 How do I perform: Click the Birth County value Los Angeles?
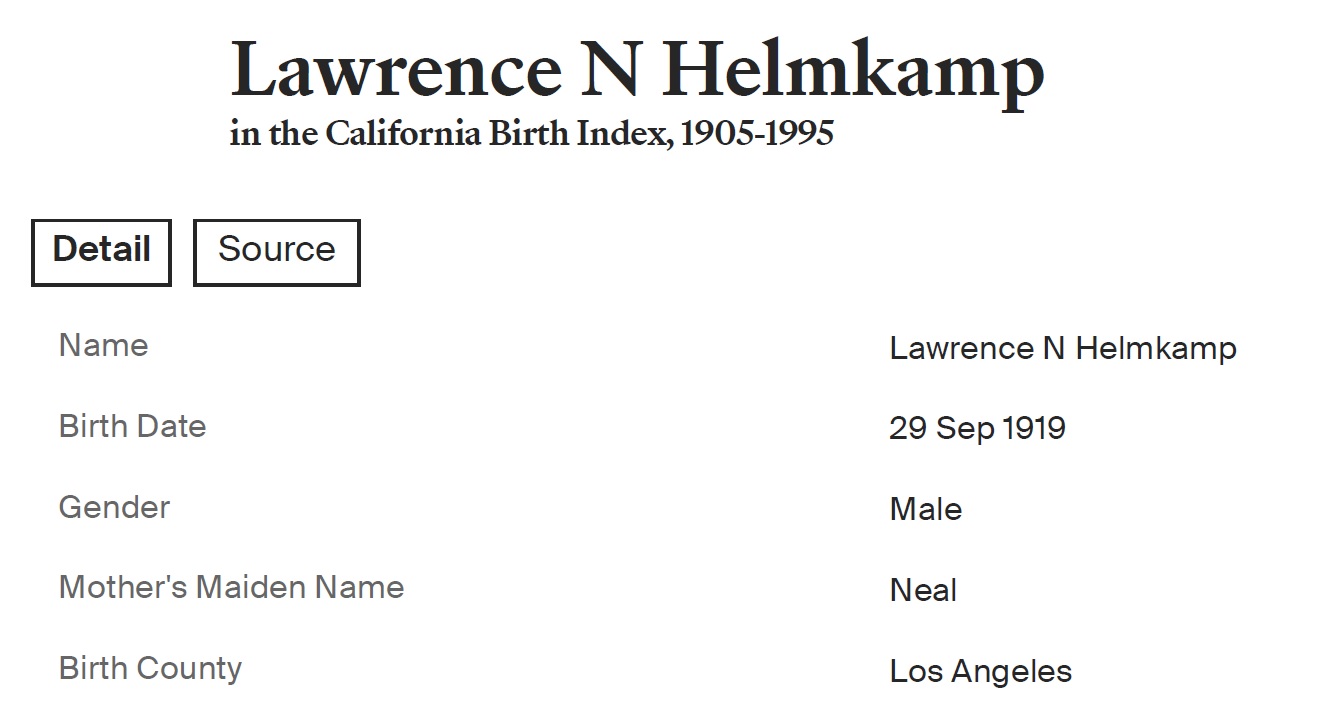point(980,671)
